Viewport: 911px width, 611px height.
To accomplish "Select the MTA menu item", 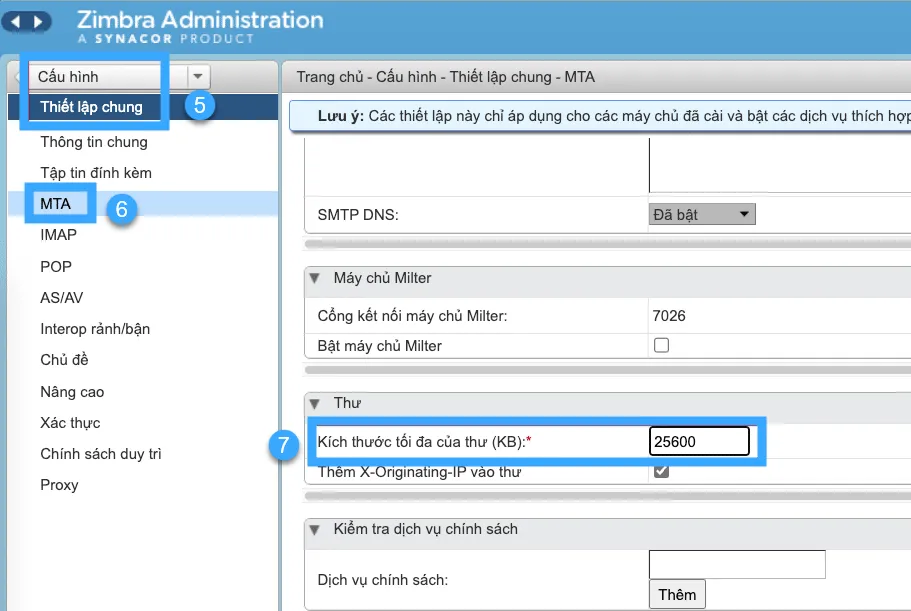I will [56, 203].
